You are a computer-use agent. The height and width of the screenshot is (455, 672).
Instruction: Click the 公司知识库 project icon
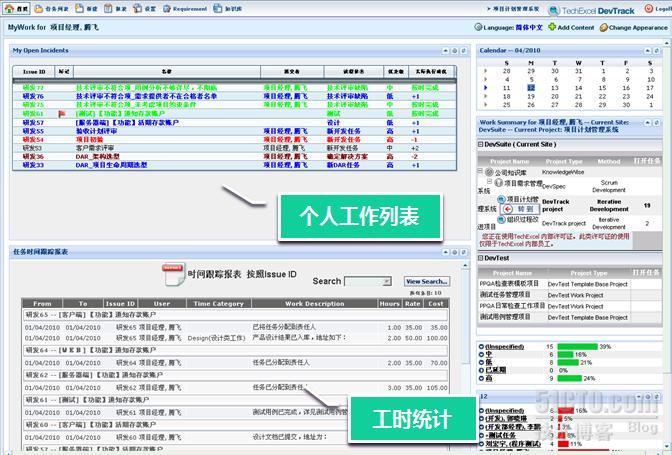489,172
